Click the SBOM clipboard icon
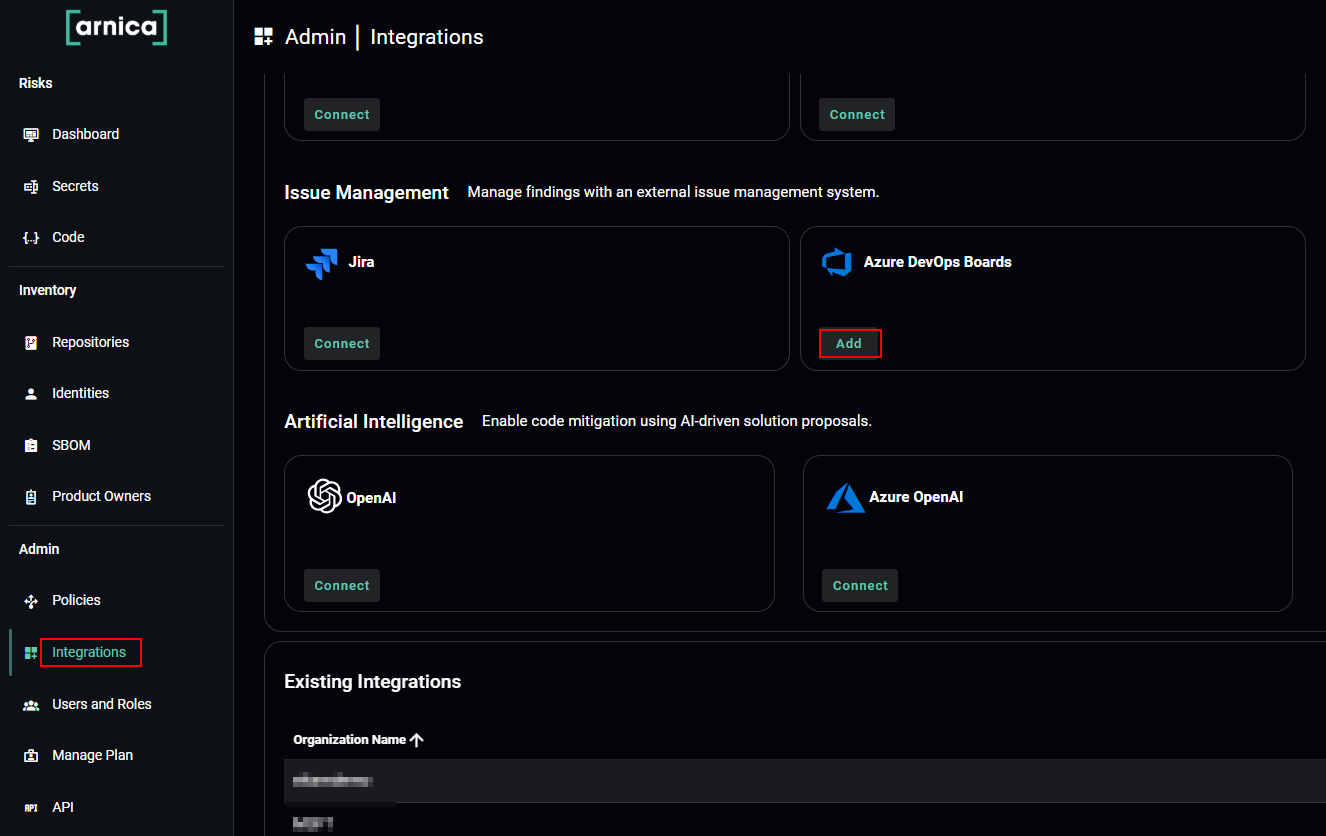1326x836 pixels. pyautogui.click(x=31, y=446)
